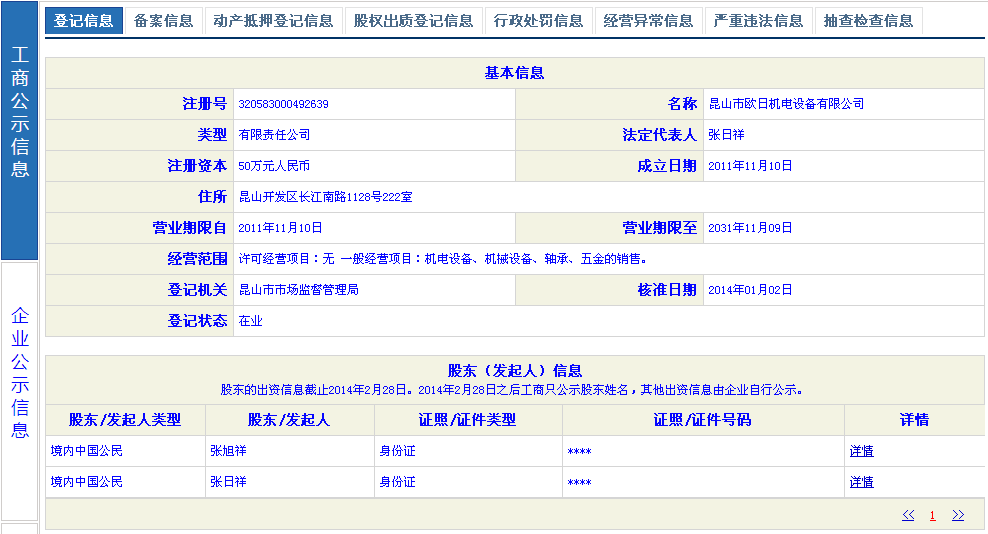The image size is (988, 534).
Task: View the 行政处罚信息 tab
Action: (x=539, y=21)
